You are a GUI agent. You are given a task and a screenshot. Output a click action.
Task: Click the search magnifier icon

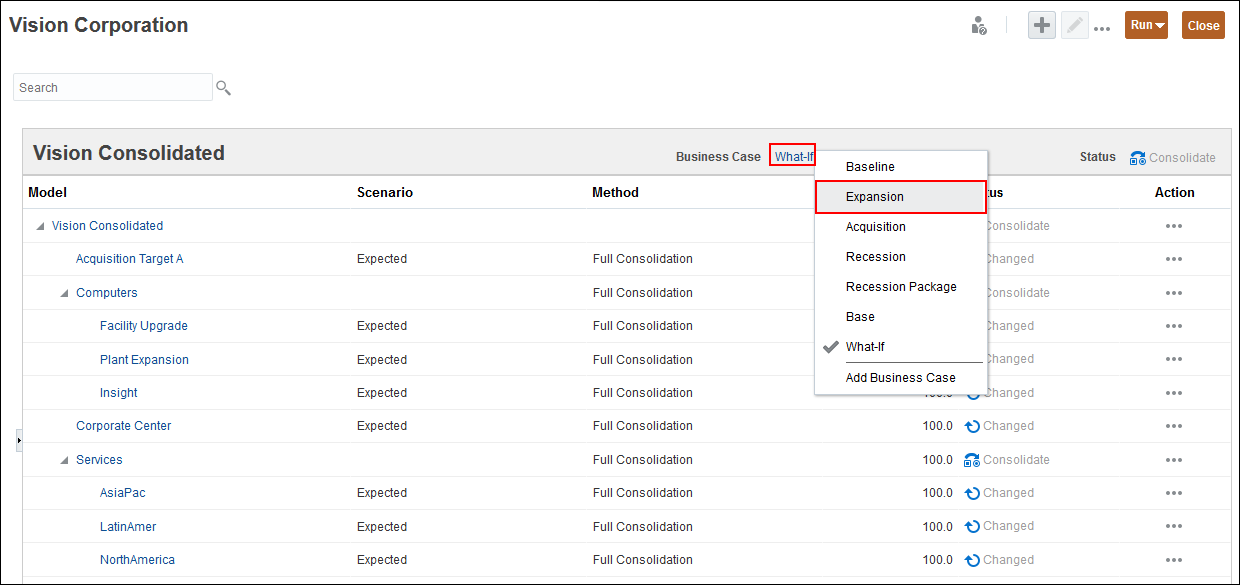pyautogui.click(x=223, y=87)
